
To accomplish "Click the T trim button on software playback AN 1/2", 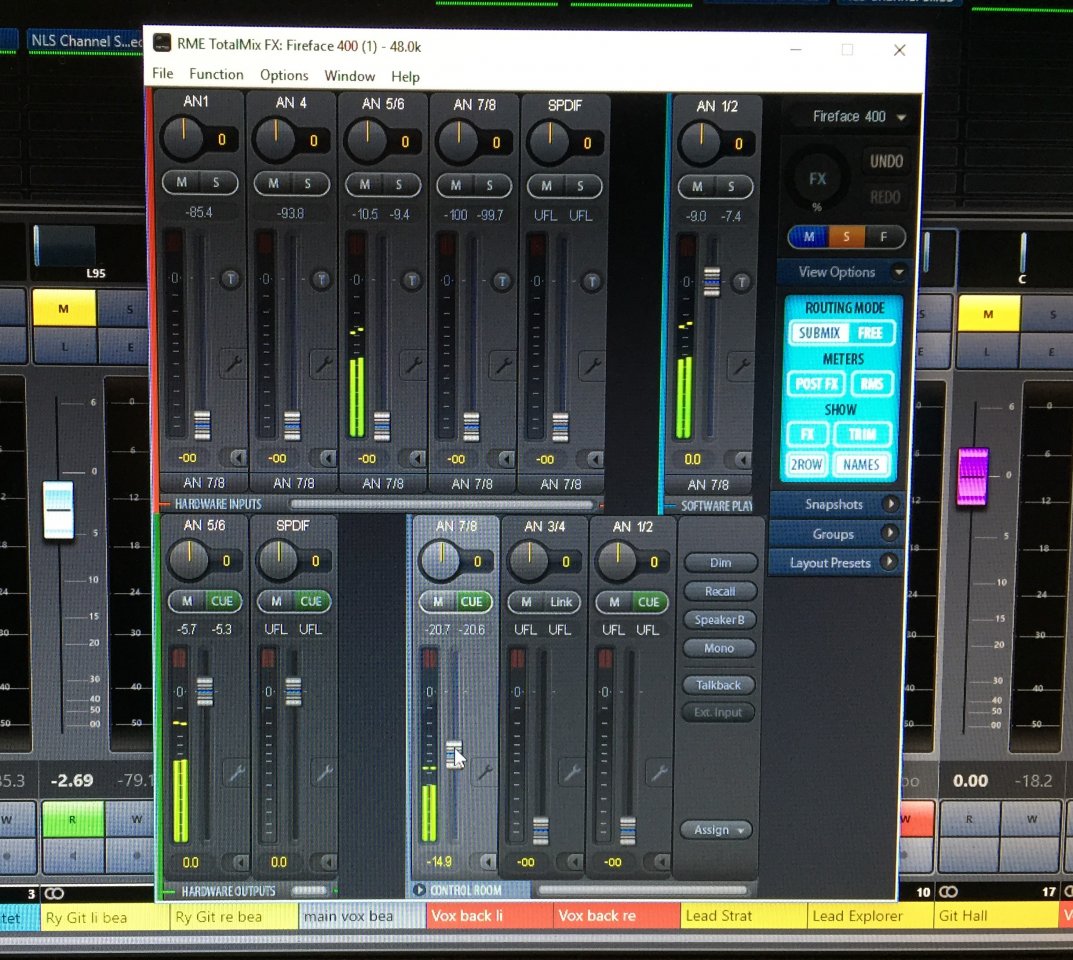I will coord(741,282).
